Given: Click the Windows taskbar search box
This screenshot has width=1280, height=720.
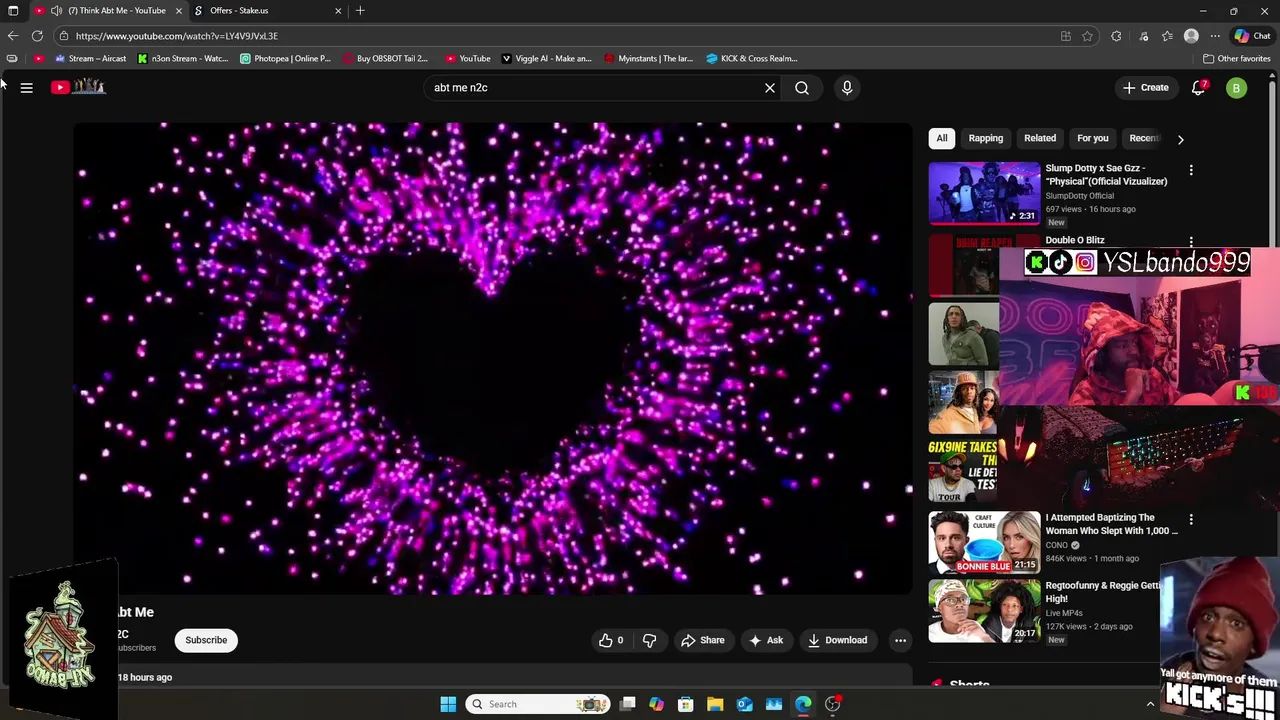Looking at the screenshot, I should pyautogui.click(x=538, y=704).
